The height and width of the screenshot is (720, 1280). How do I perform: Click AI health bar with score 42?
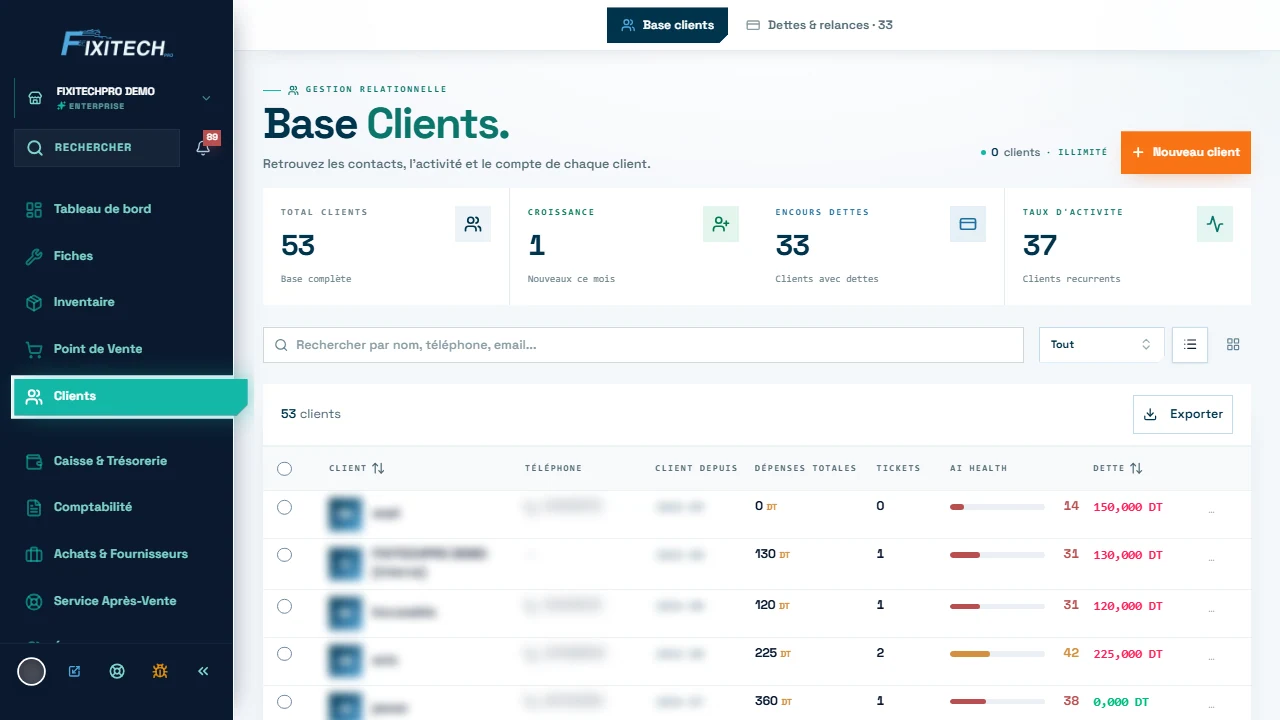point(997,654)
